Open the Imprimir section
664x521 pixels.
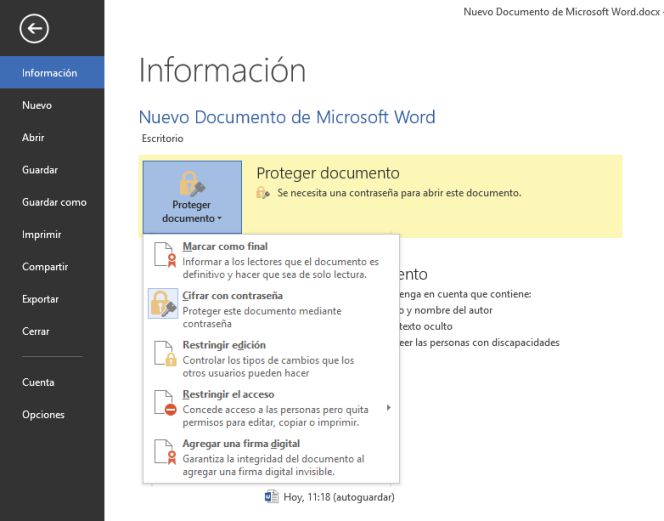pyautogui.click(x=52, y=234)
